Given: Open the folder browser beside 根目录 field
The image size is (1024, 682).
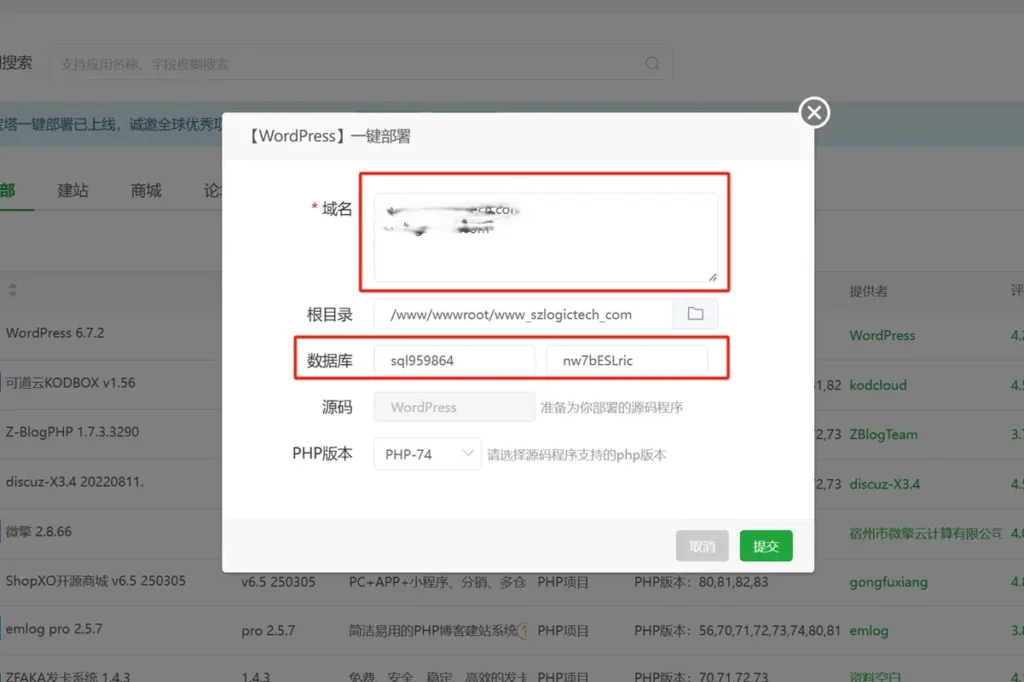Looking at the screenshot, I should (x=695, y=313).
